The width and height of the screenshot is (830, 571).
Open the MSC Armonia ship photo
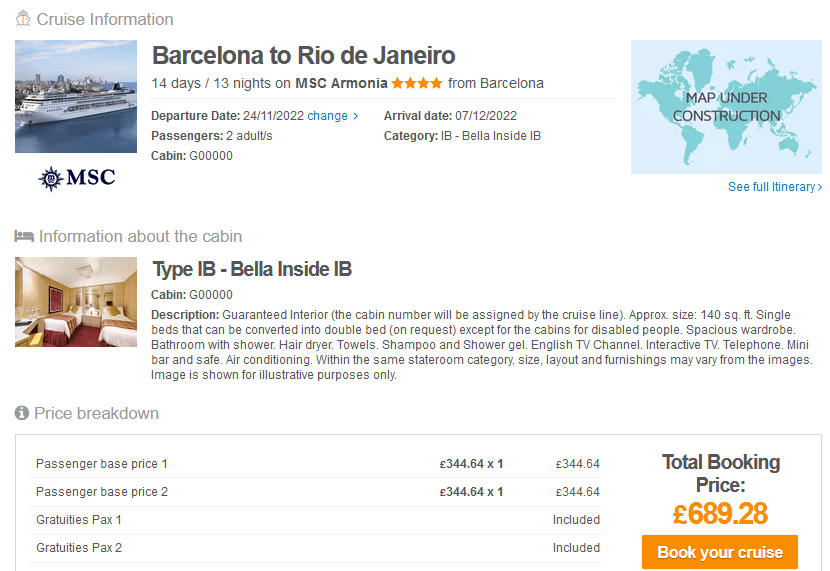(76, 96)
